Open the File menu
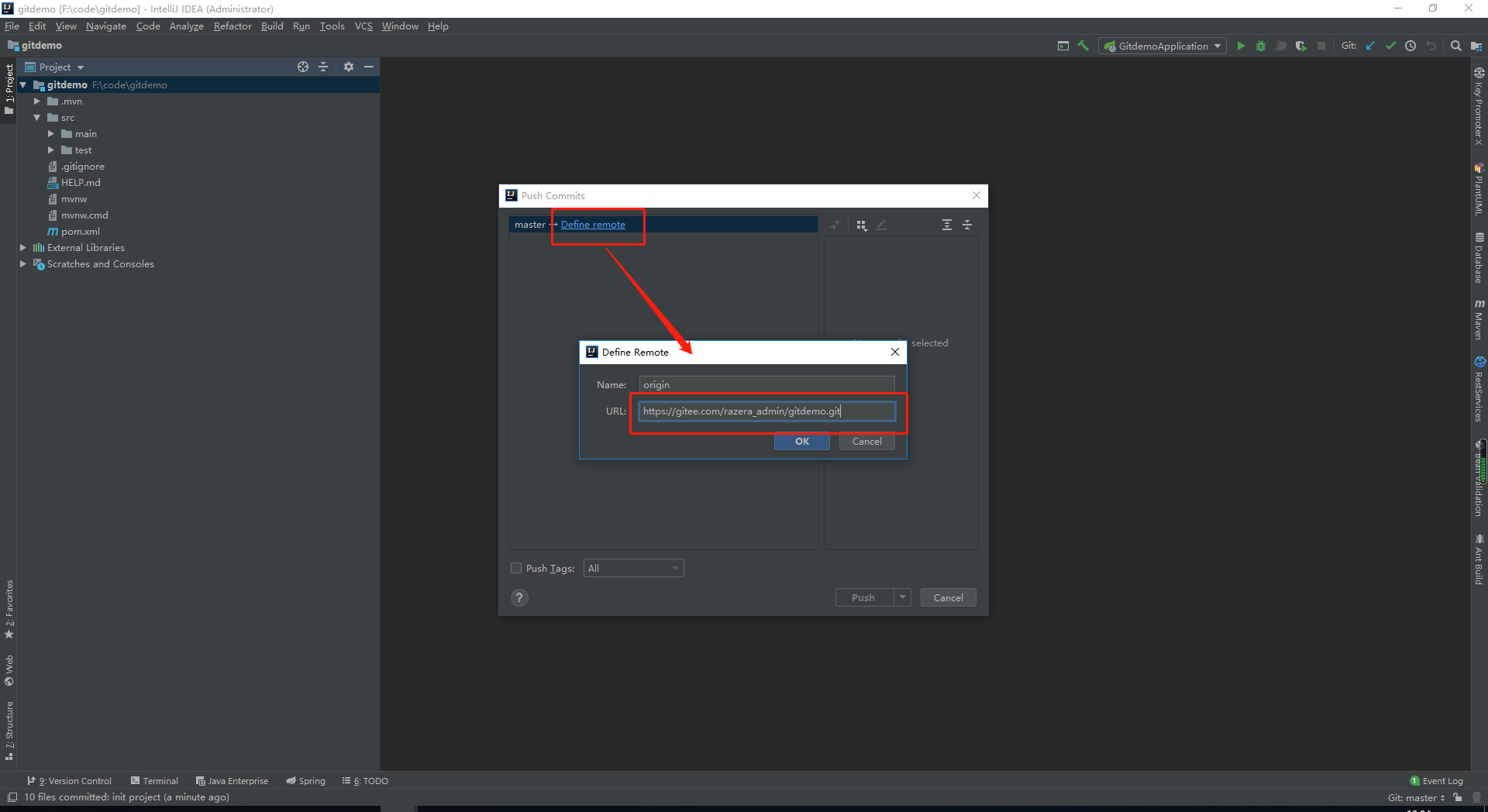The height and width of the screenshot is (812, 1488). click(x=12, y=26)
